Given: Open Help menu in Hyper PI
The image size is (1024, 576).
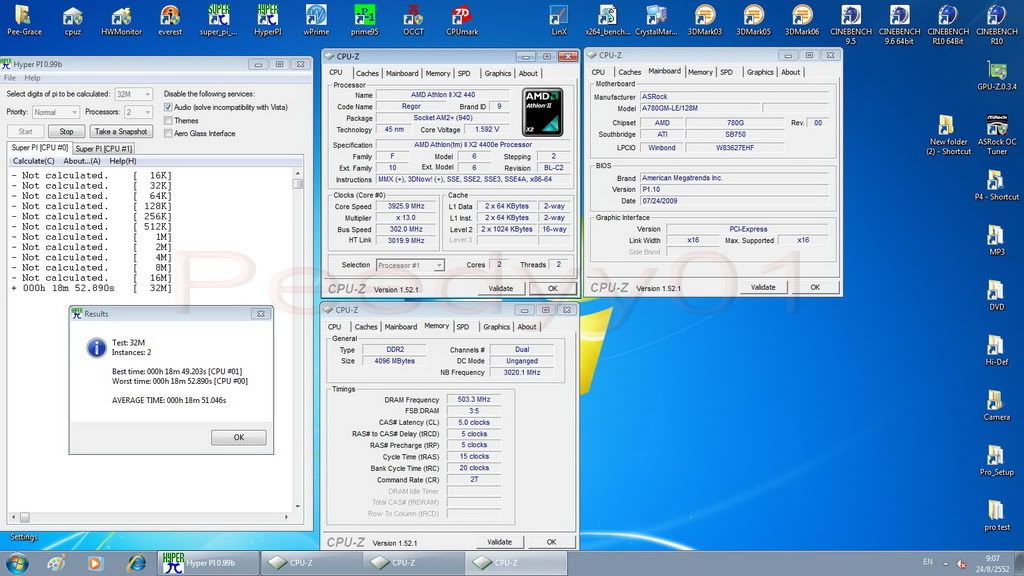Looking at the screenshot, I should tap(32, 78).
